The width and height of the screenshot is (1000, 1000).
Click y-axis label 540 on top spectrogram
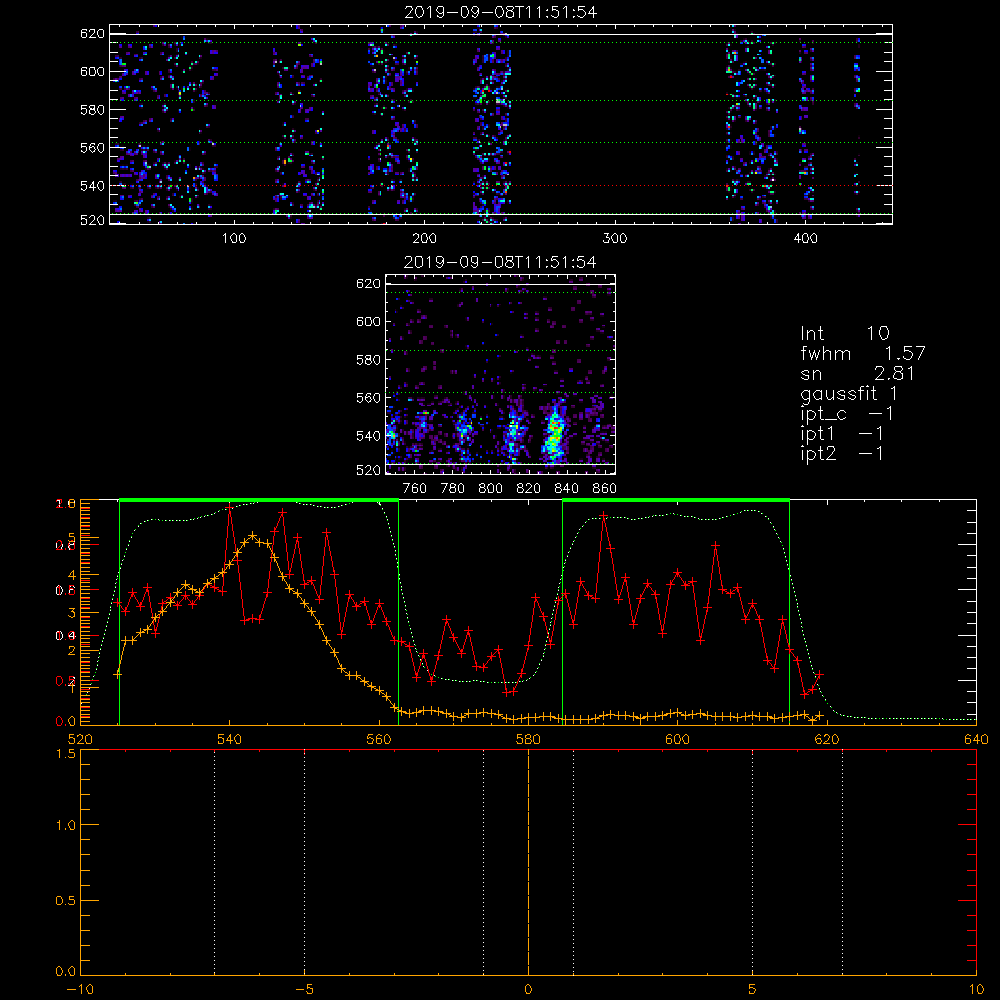pyautogui.click(x=92, y=186)
